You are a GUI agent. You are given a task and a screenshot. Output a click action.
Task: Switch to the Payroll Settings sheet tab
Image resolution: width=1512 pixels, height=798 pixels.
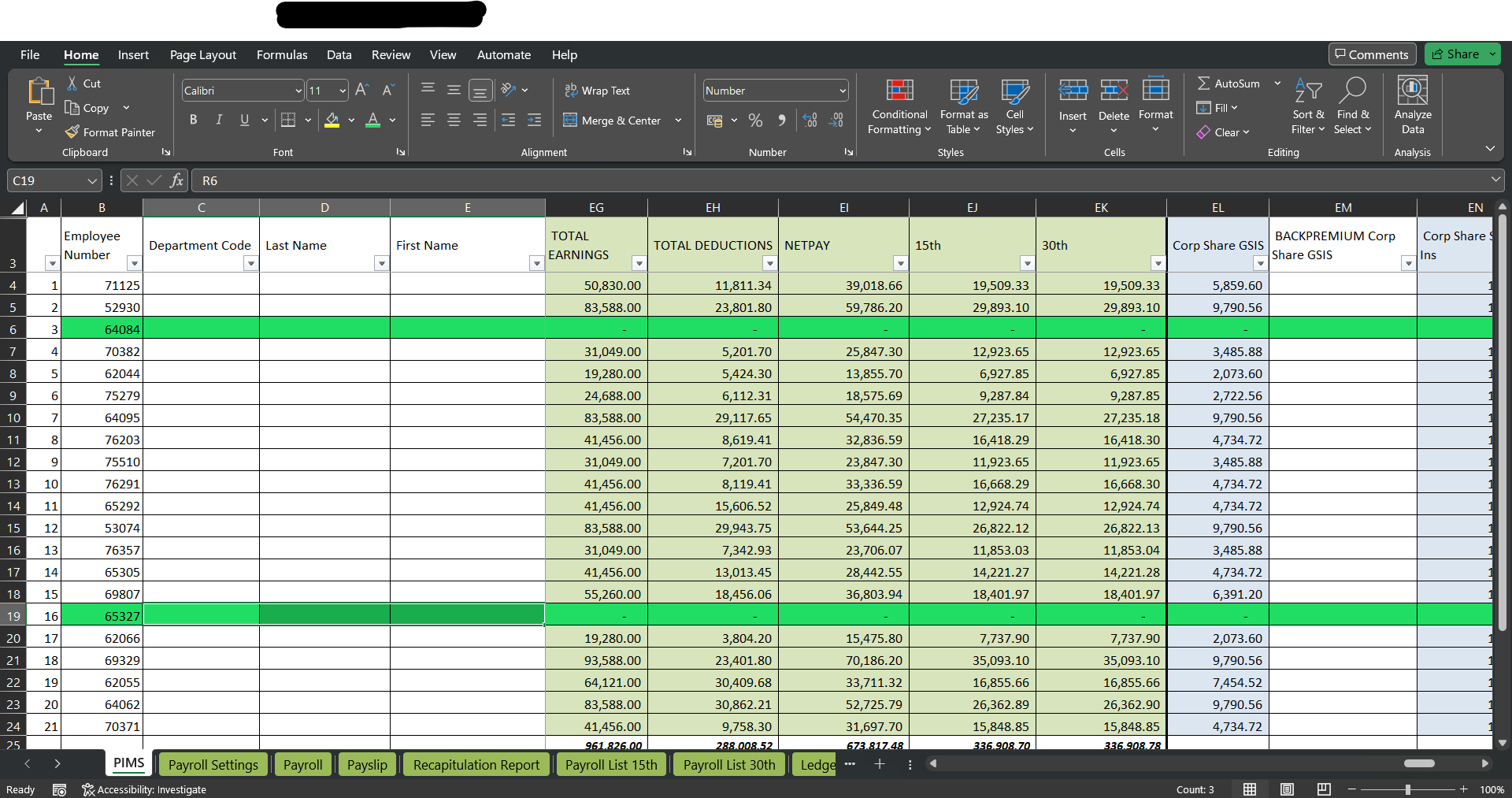(x=213, y=765)
